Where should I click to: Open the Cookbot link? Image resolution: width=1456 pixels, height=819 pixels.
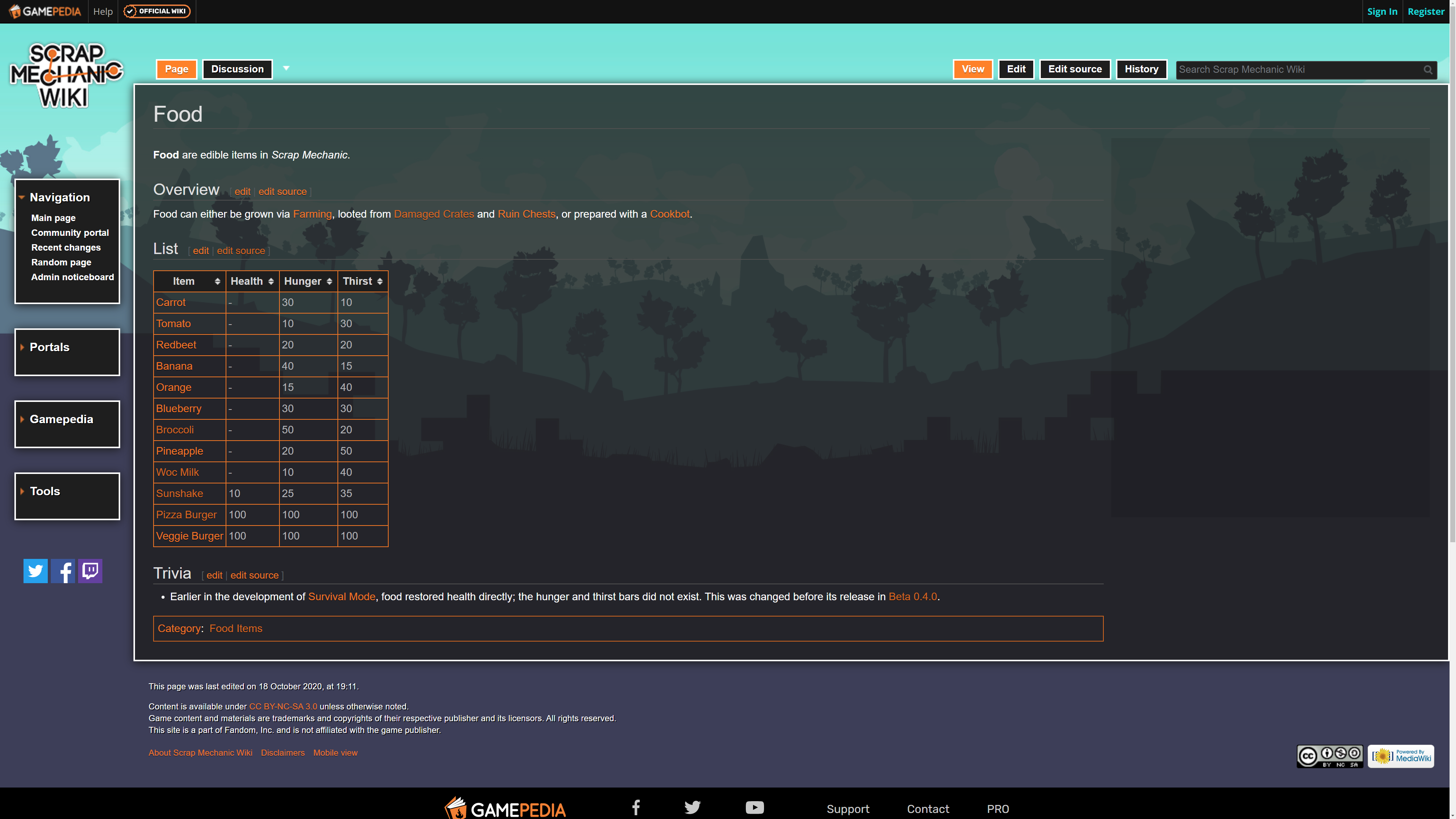pyautogui.click(x=669, y=214)
